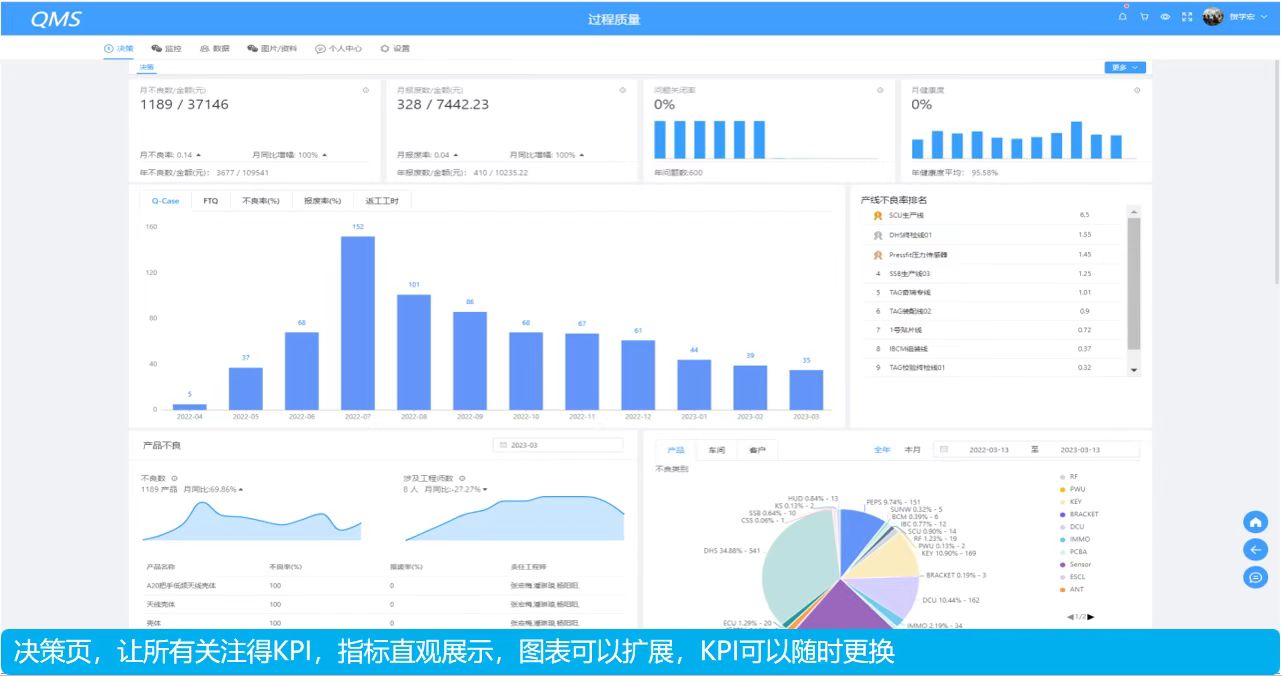This screenshot has height=676, width=1282.
Task: Click info icon on 月健康度 card
Action: click(x=1137, y=90)
